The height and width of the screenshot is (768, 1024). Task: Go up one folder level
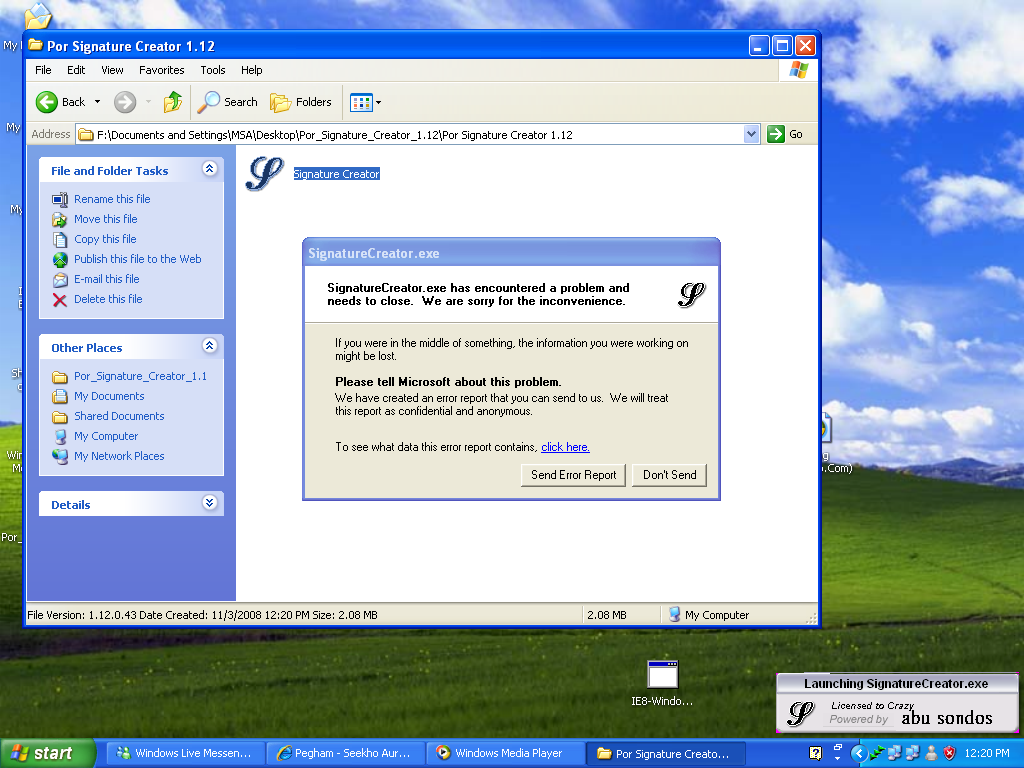[x=173, y=102]
